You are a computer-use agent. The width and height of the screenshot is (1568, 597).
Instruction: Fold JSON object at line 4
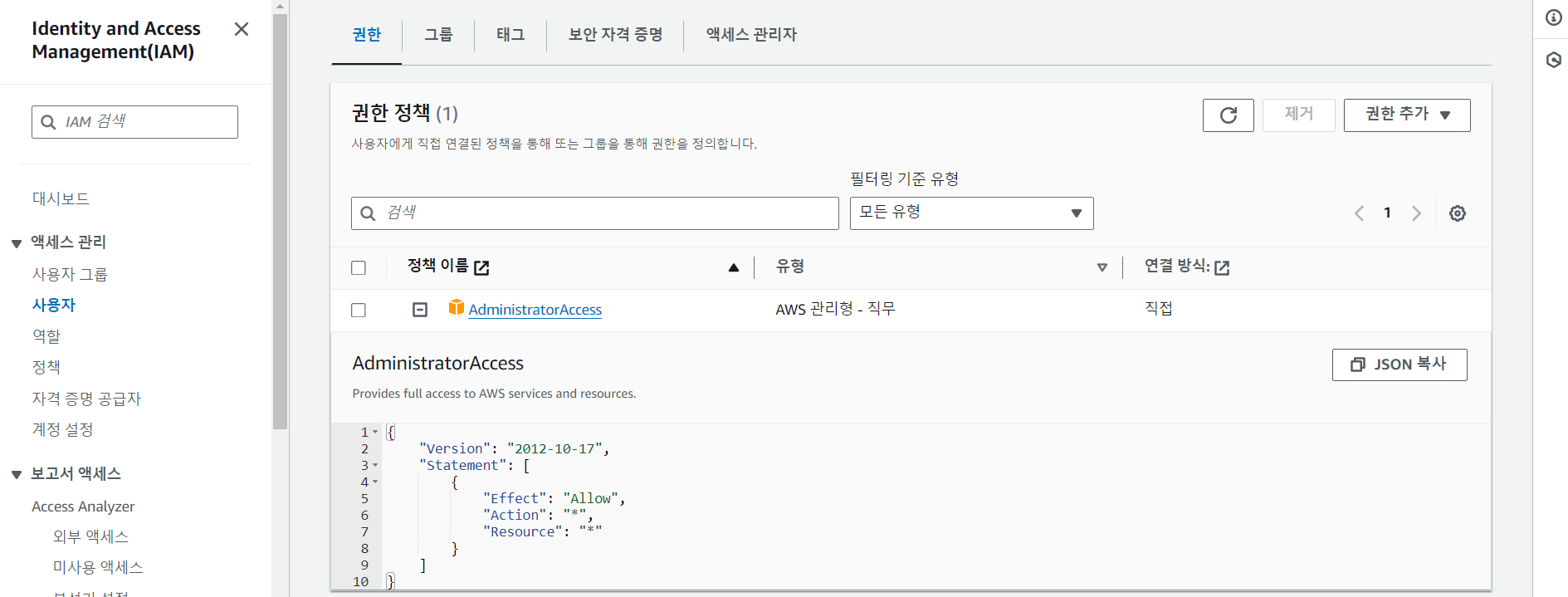(x=375, y=482)
